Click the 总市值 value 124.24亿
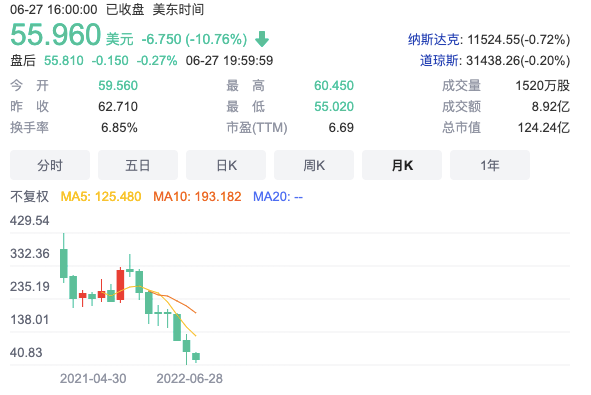Screen dimensions: 591x395 click(x=544, y=128)
